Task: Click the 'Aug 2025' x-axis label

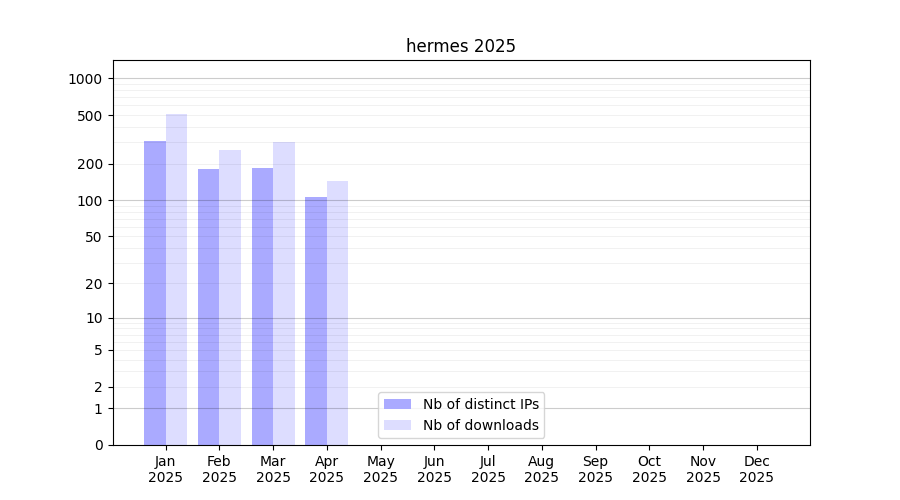Action: [541, 469]
